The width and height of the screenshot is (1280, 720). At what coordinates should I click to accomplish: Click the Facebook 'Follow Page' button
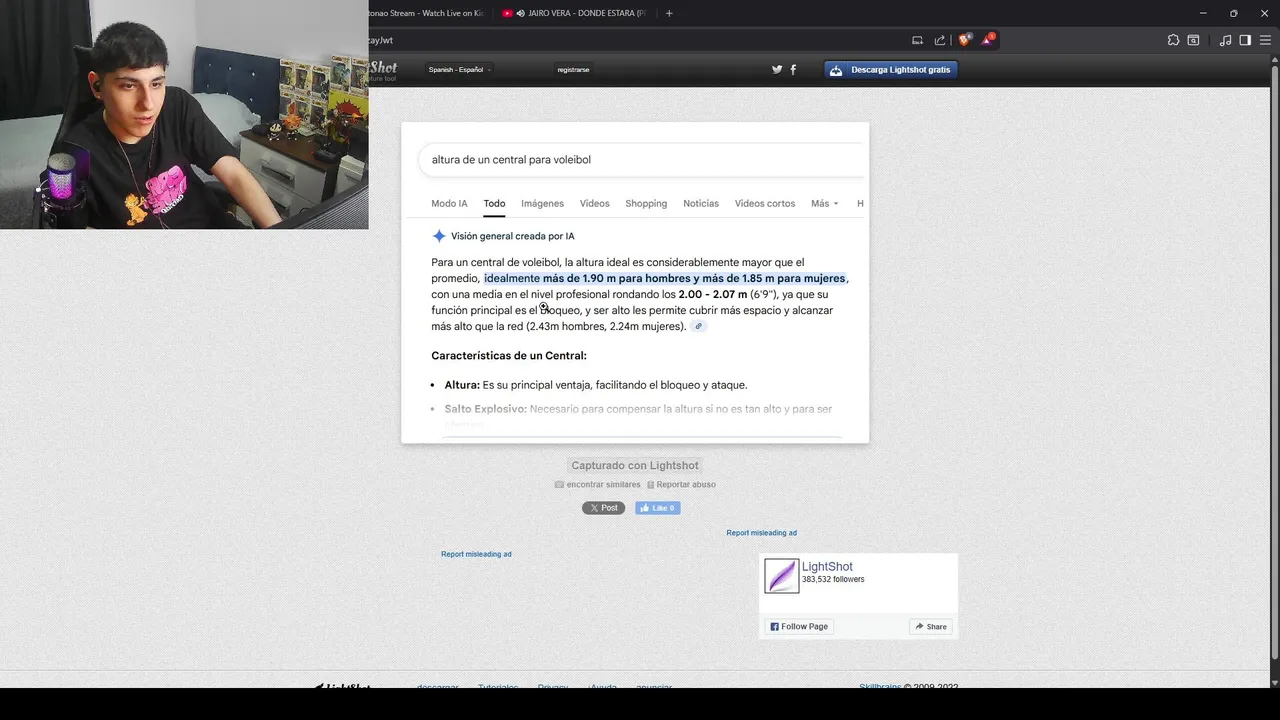(x=799, y=626)
